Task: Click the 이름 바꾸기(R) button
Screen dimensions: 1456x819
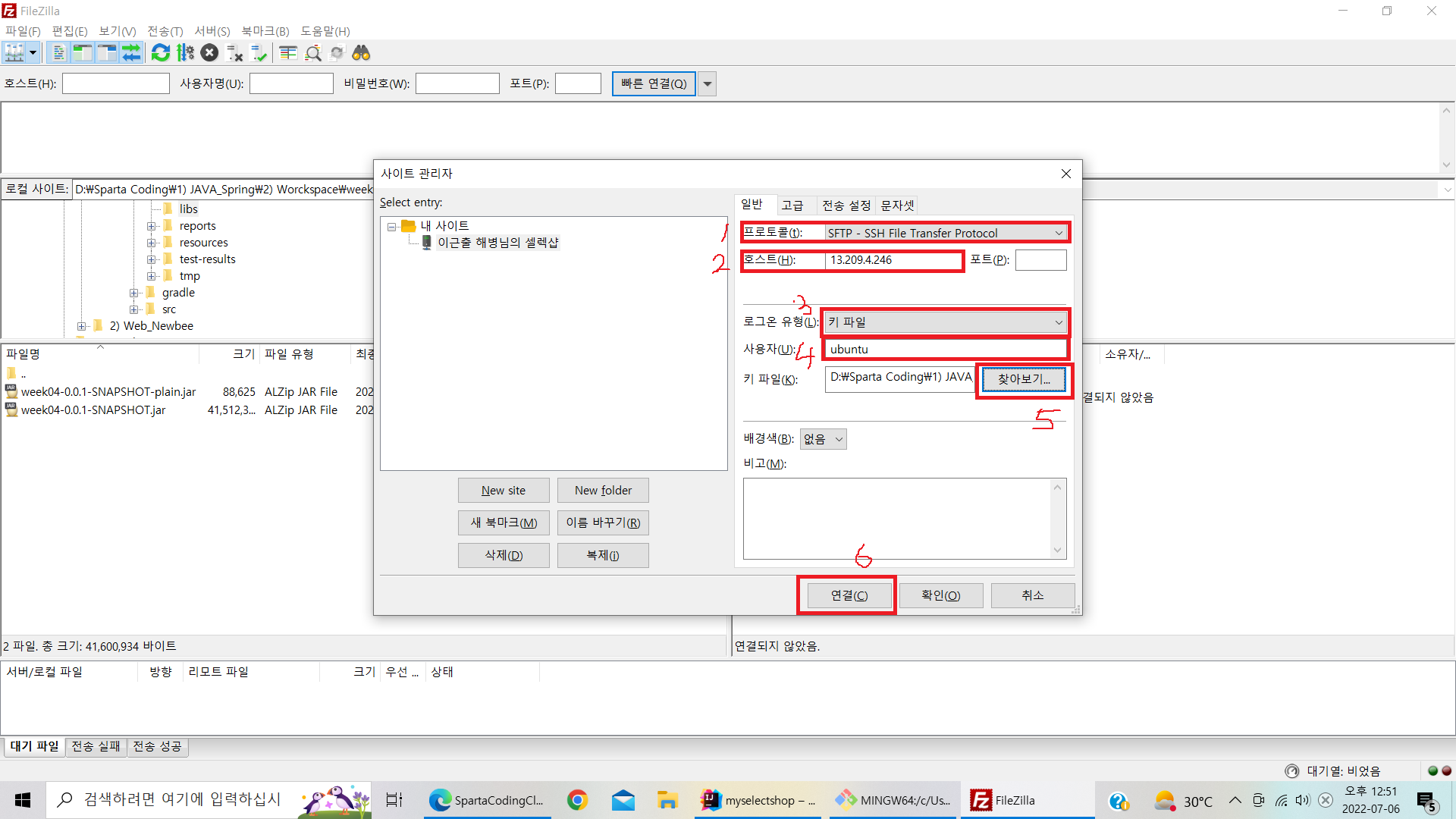Action: pos(603,522)
